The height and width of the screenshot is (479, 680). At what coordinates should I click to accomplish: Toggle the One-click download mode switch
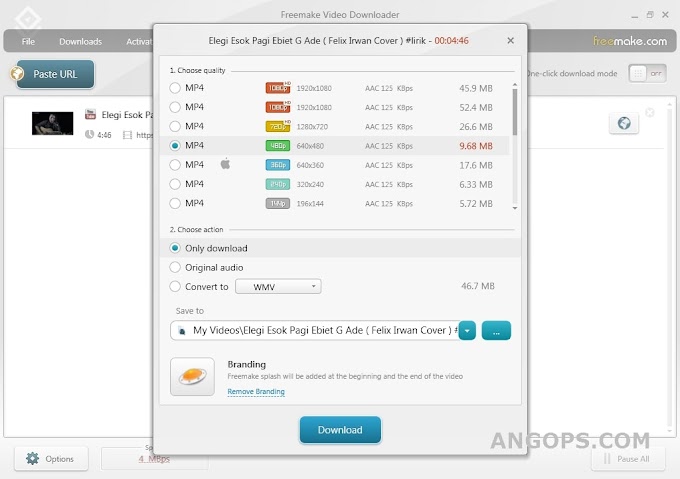pyautogui.click(x=647, y=74)
